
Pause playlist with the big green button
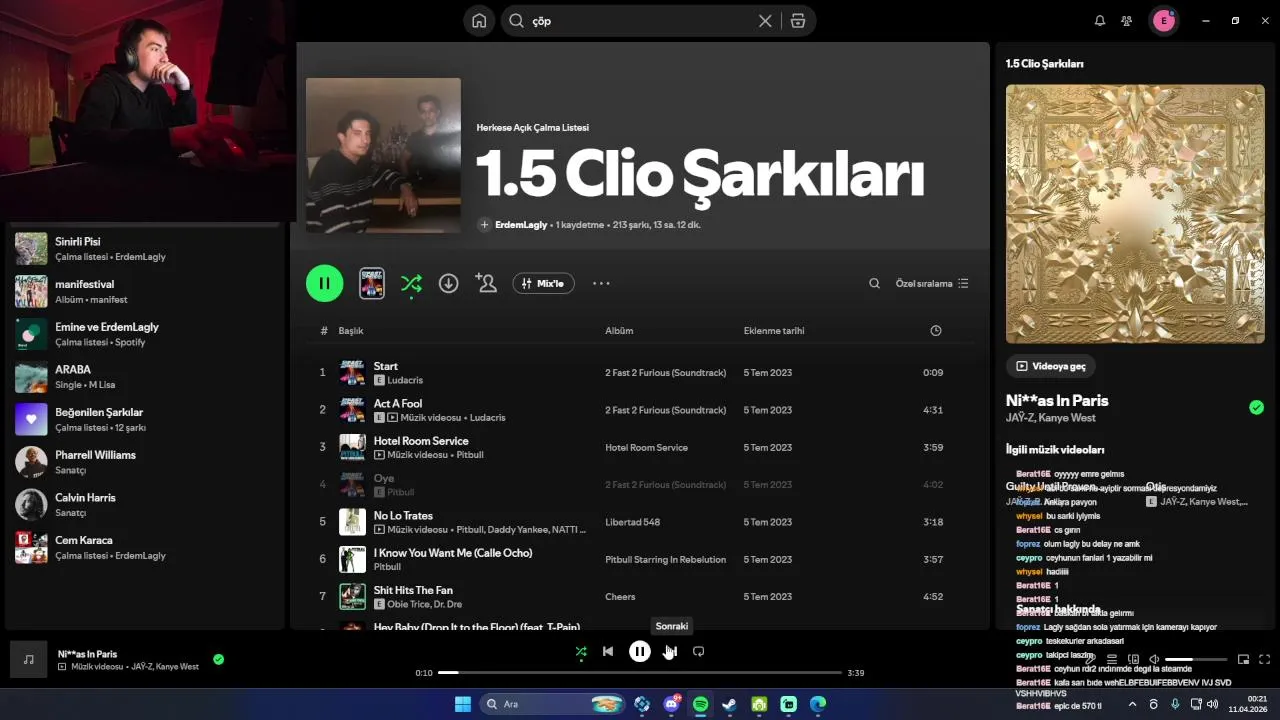[325, 283]
